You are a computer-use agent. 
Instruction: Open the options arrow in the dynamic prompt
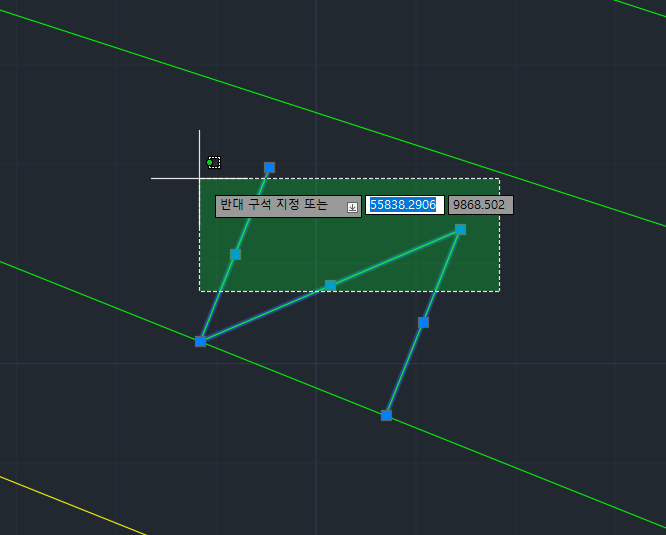click(352, 207)
